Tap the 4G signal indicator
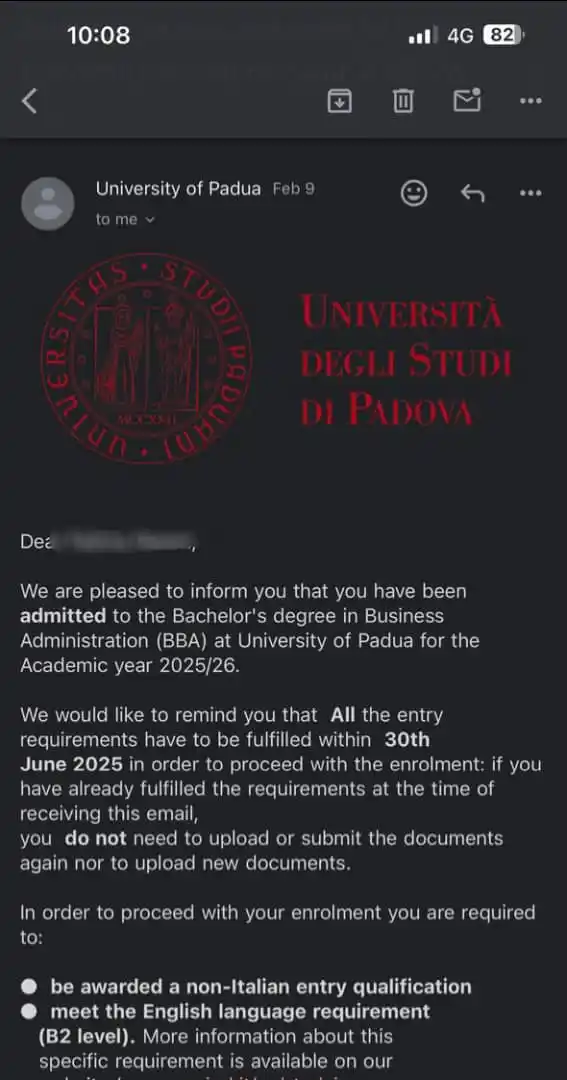The width and height of the screenshot is (567, 1080). click(460, 36)
